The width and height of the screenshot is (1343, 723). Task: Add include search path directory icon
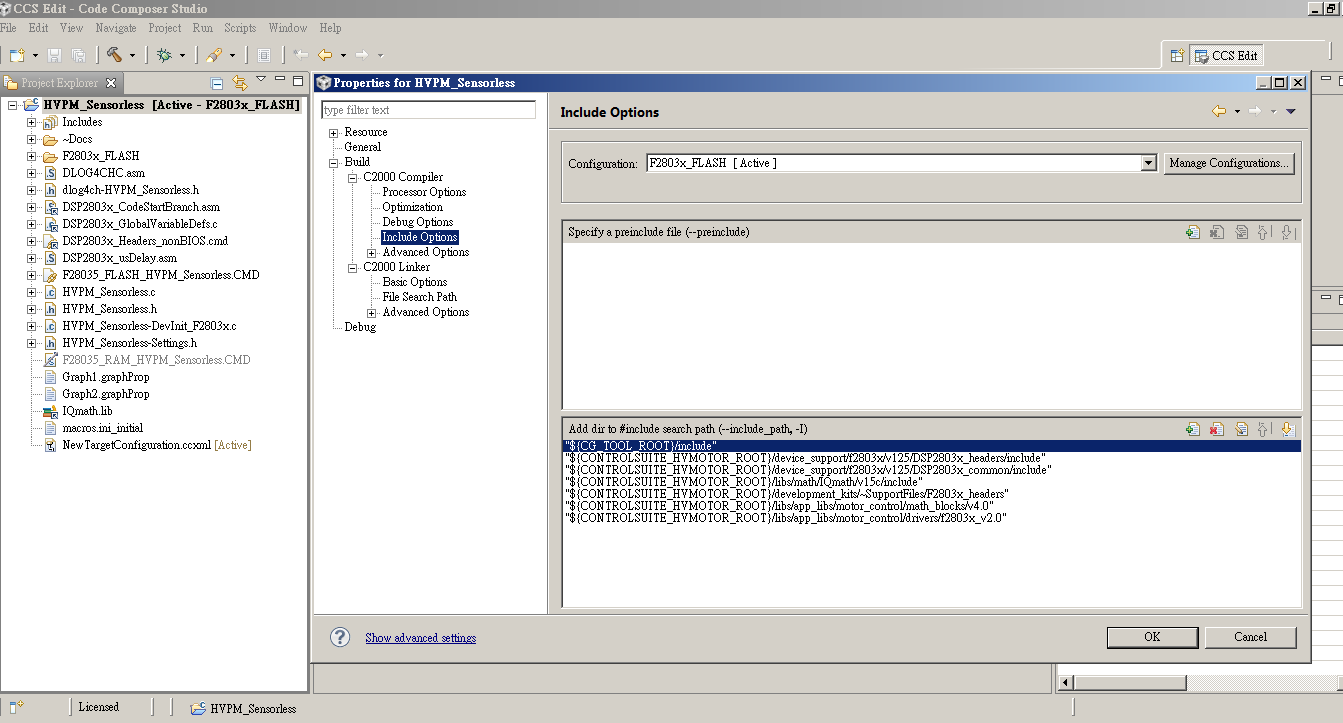point(1192,429)
